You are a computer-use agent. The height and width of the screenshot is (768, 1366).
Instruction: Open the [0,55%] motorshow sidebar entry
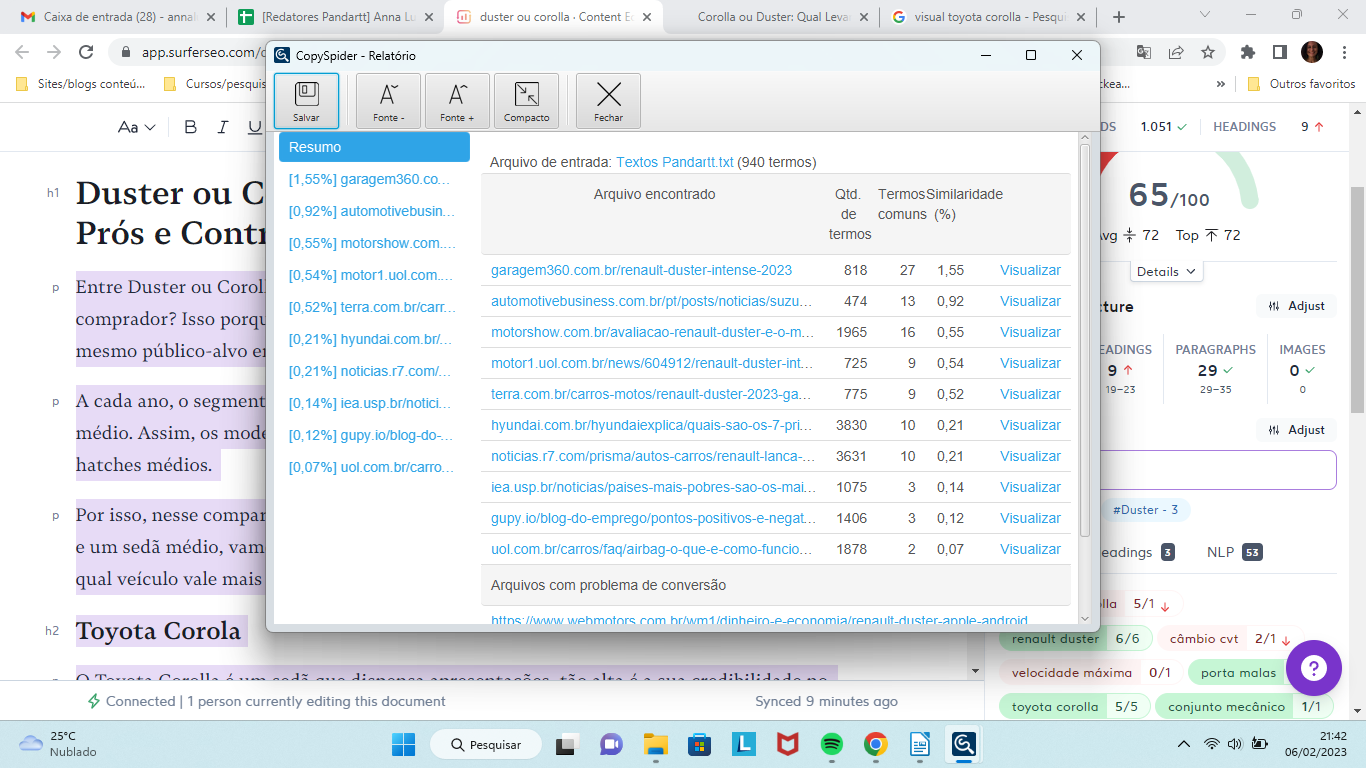pos(371,243)
